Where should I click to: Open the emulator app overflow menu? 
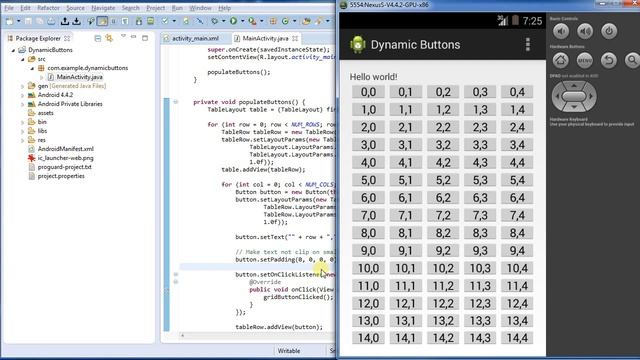click(528, 44)
